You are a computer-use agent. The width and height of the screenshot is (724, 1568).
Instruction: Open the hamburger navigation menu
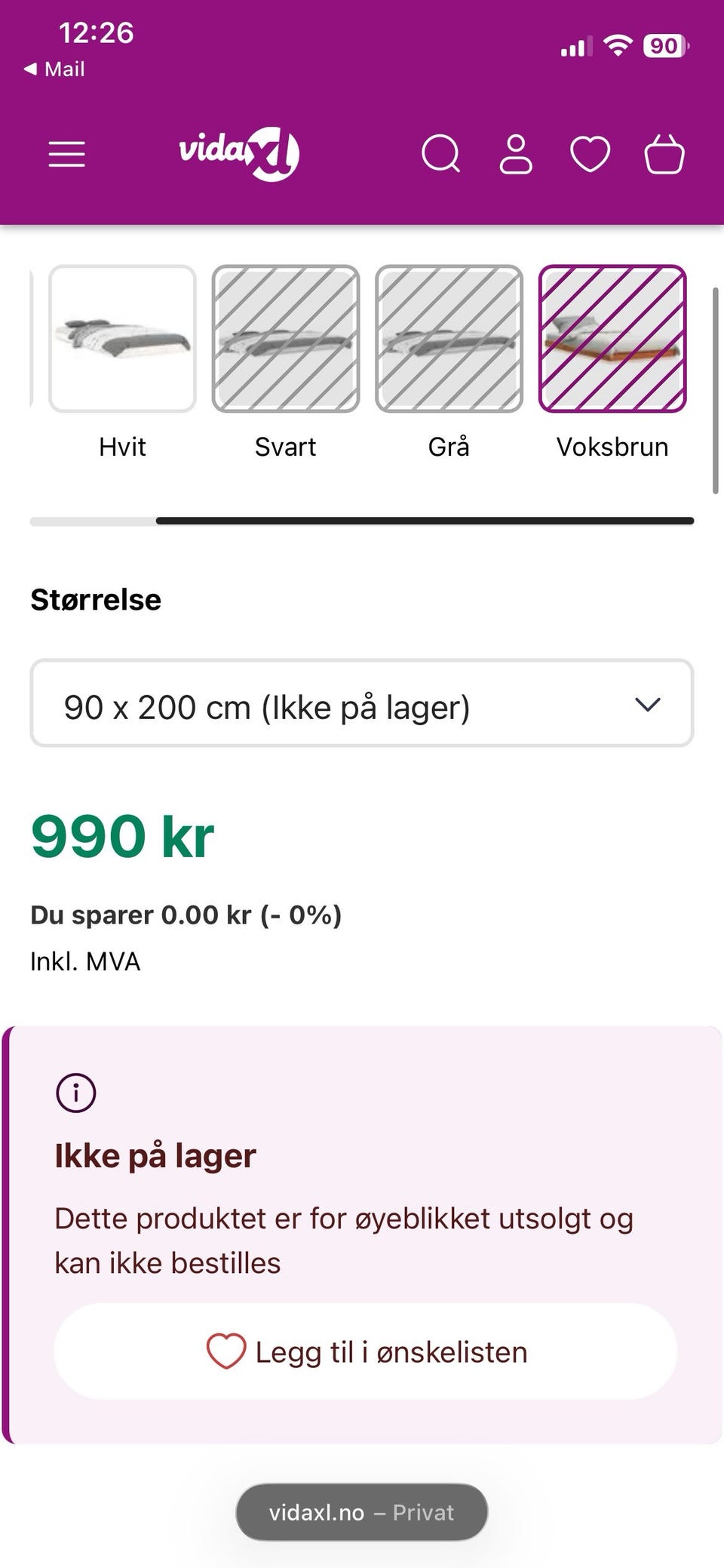click(67, 154)
